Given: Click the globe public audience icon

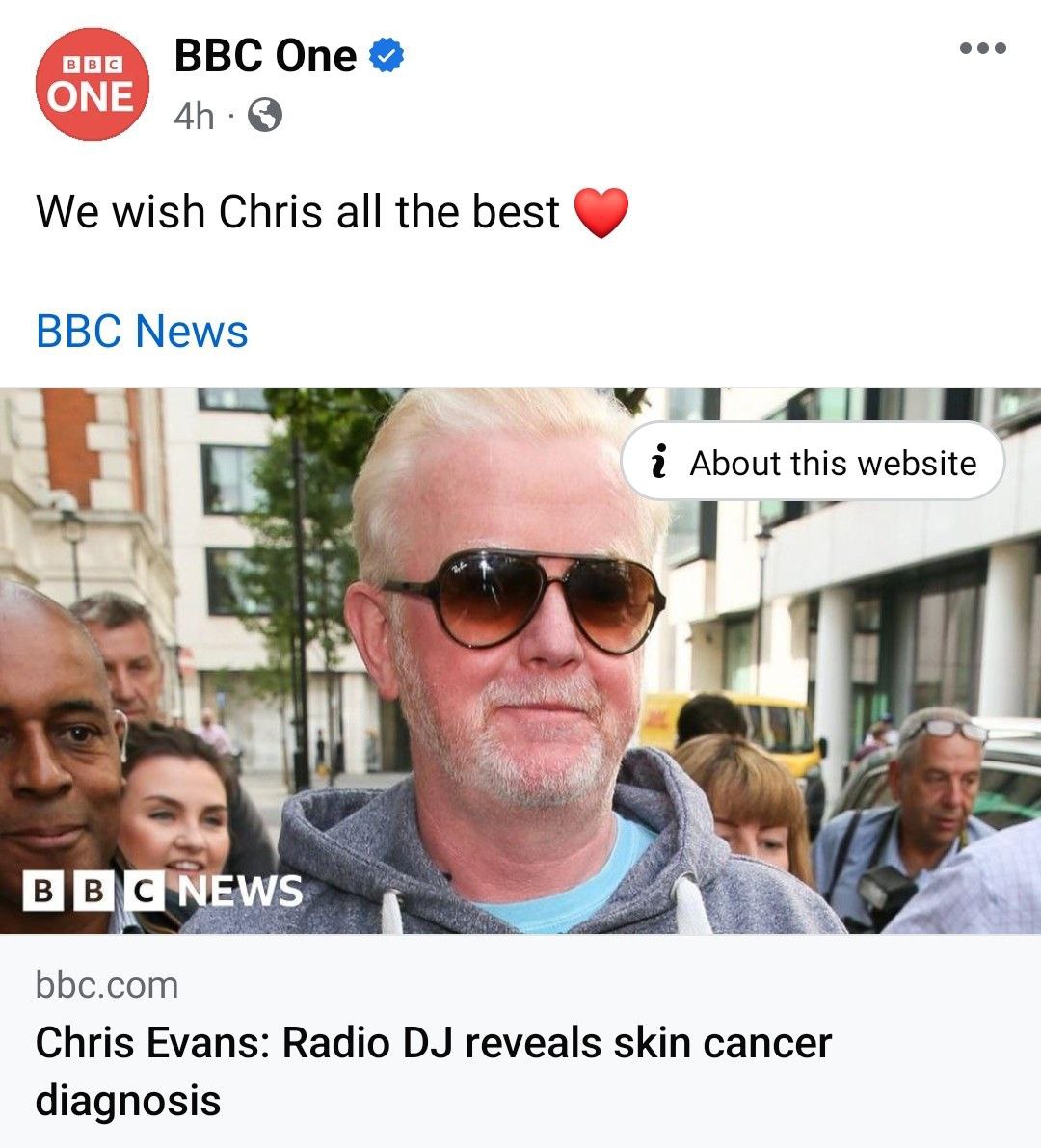Looking at the screenshot, I should (265, 115).
